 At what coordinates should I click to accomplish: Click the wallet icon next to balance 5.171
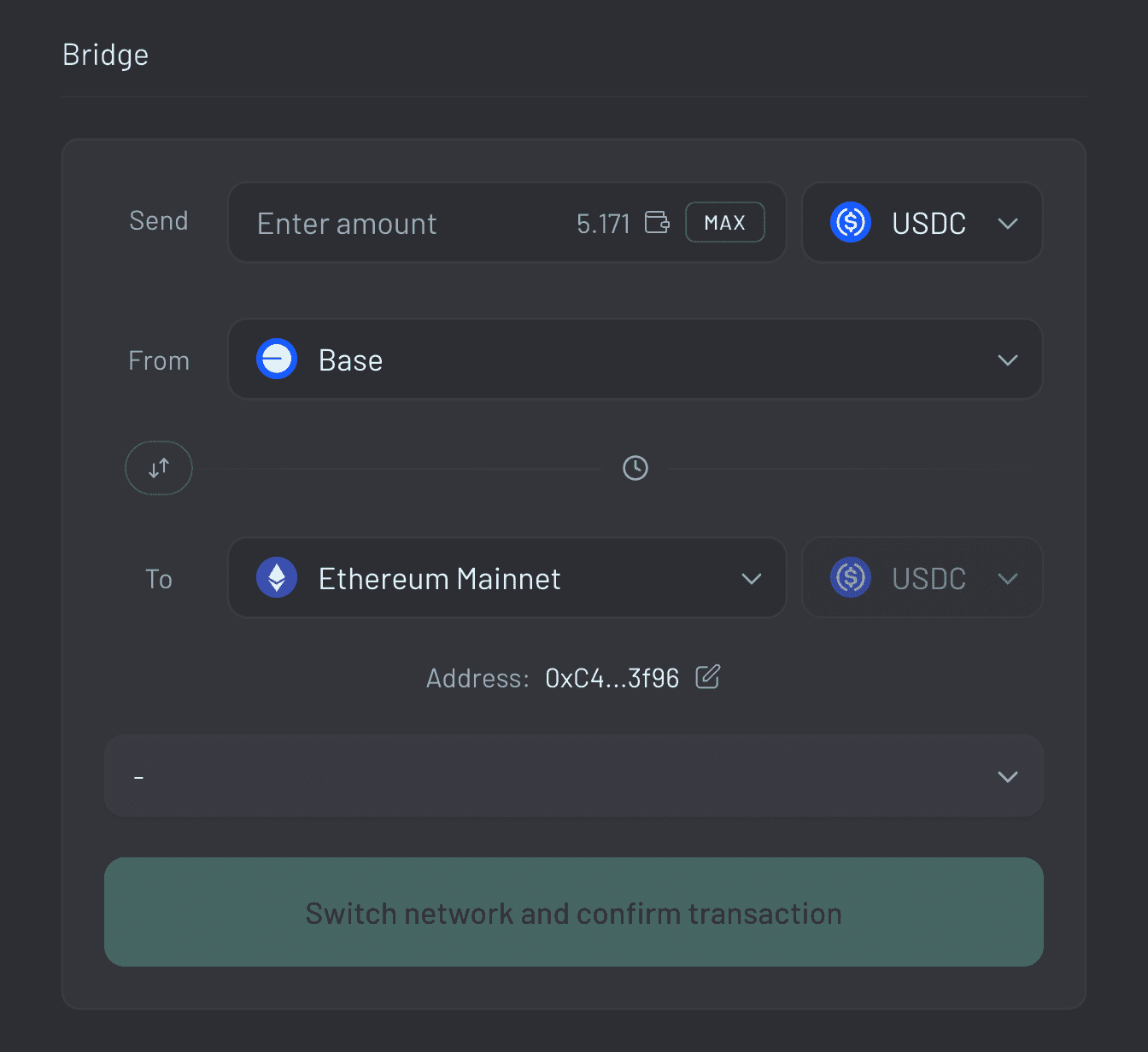(657, 222)
